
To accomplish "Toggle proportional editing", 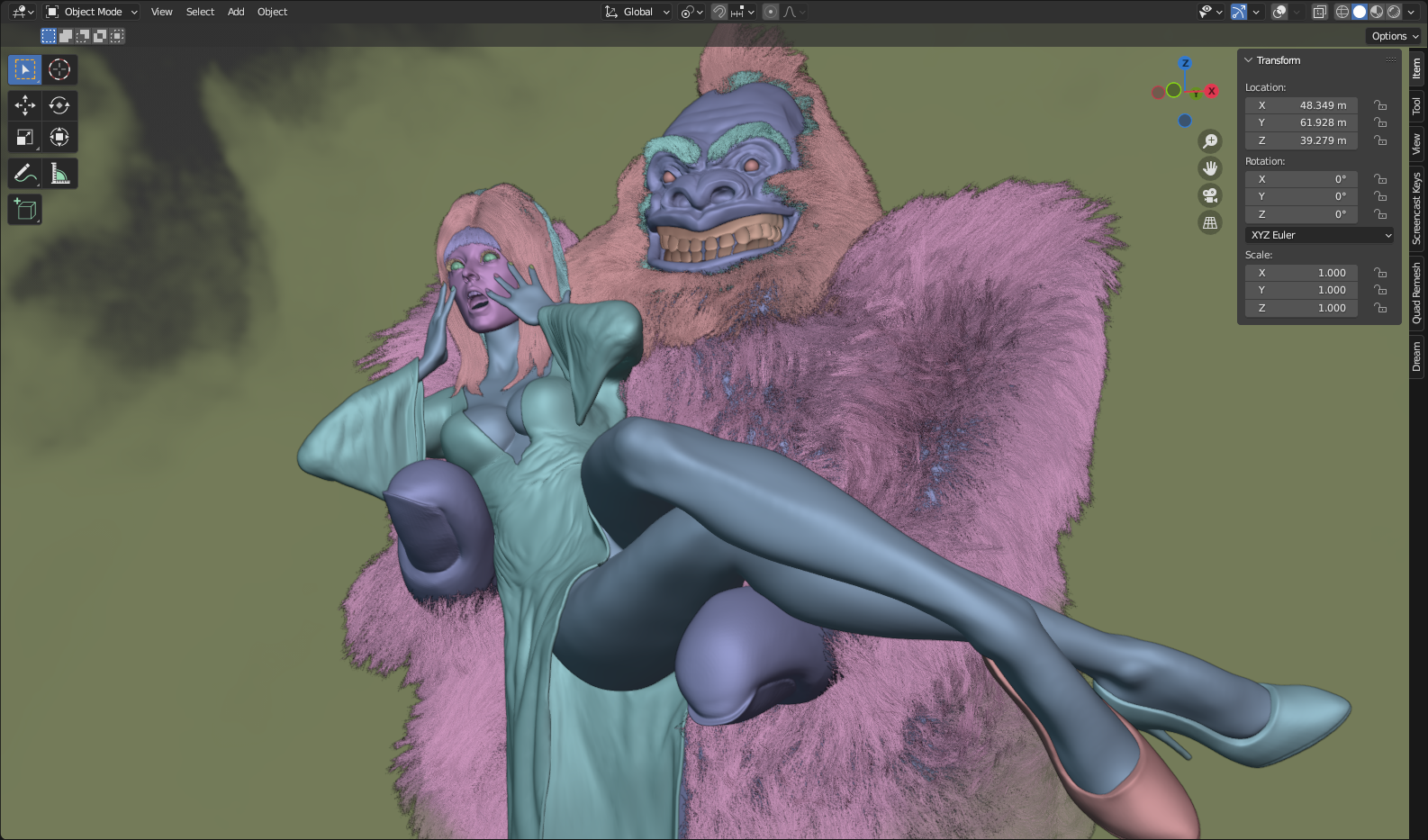I will click(x=770, y=12).
